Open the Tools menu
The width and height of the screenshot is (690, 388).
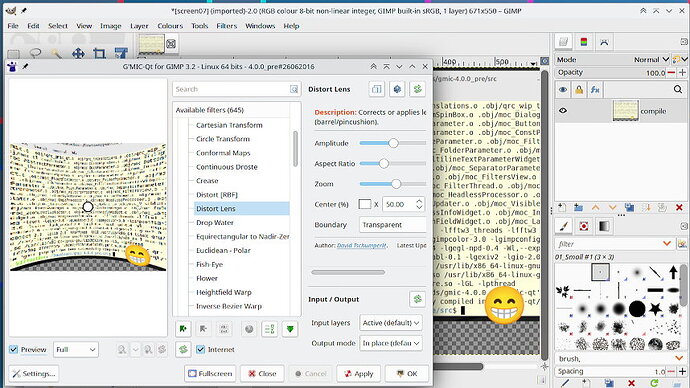pyautogui.click(x=199, y=26)
